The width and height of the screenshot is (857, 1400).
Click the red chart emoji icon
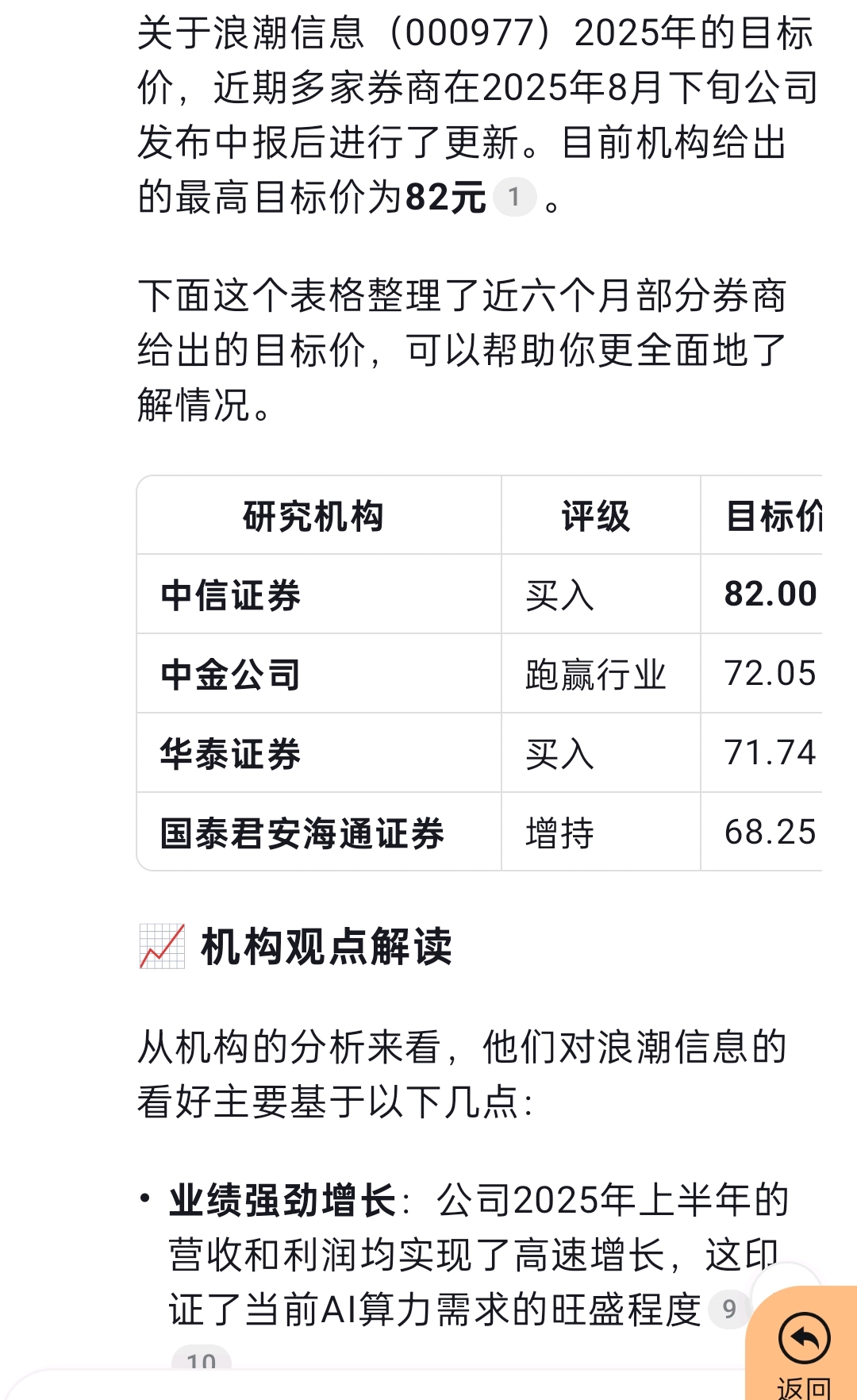tap(162, 946)
